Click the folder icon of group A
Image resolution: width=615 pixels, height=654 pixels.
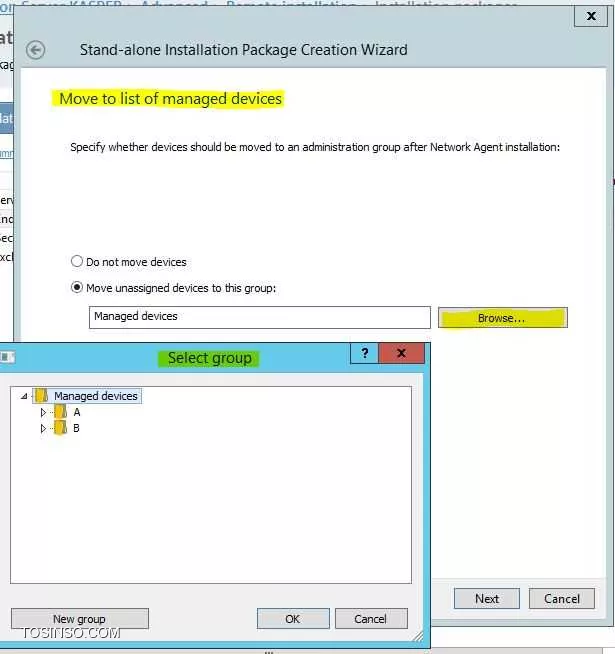coord(60,412)
